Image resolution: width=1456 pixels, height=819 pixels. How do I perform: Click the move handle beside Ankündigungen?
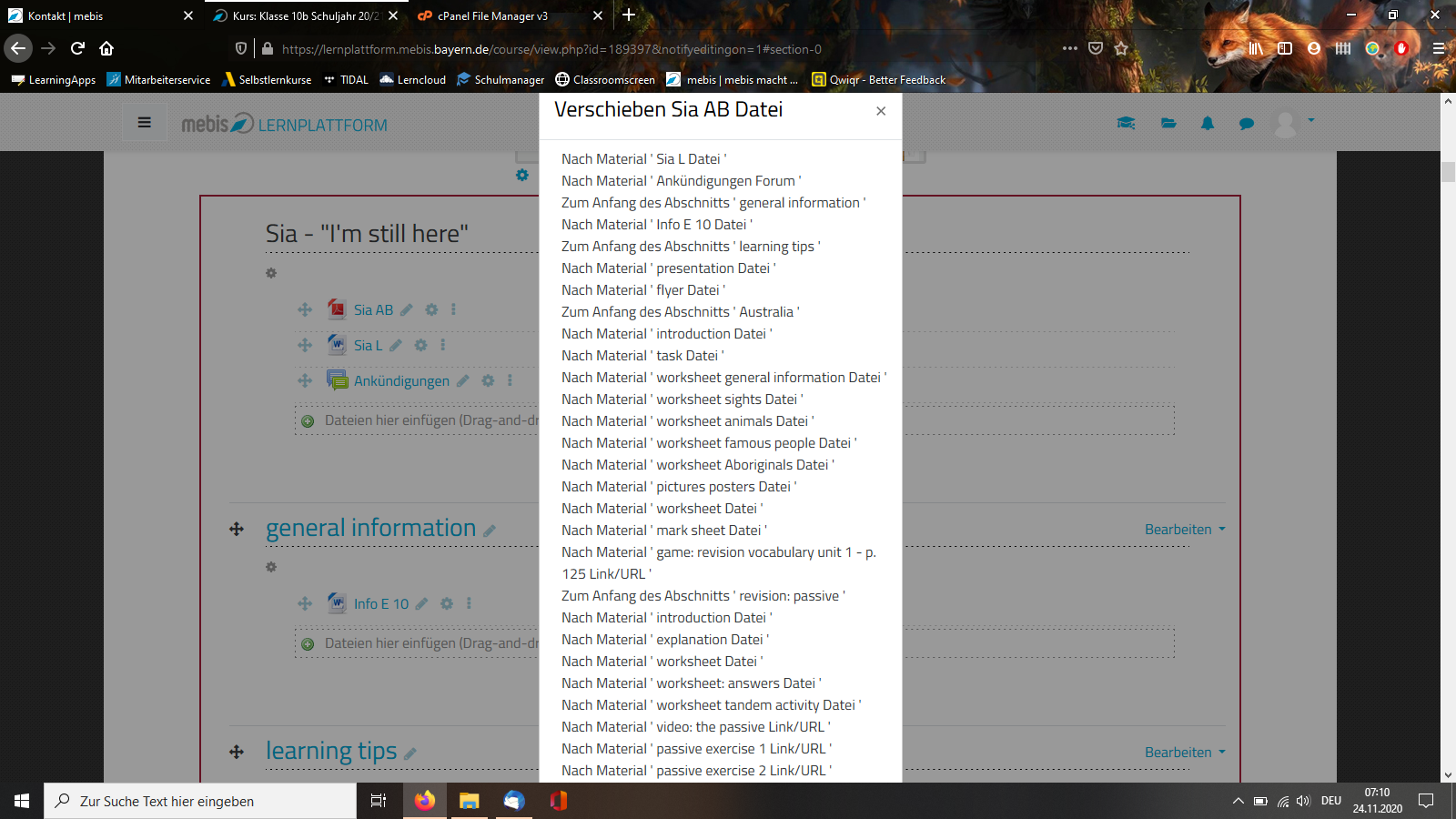305,381
